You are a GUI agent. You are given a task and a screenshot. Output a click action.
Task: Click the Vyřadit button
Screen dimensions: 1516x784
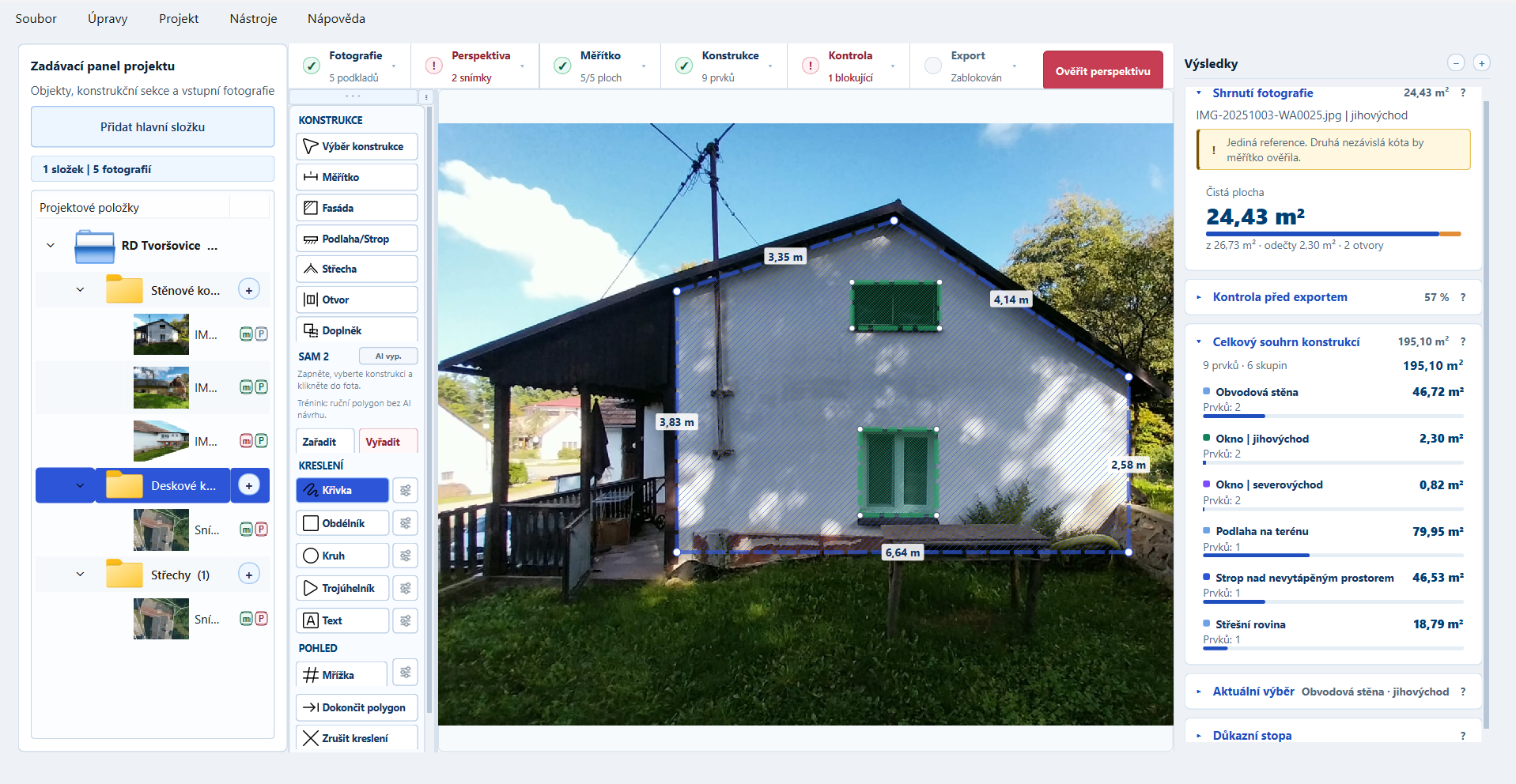[x=388, y=442]
